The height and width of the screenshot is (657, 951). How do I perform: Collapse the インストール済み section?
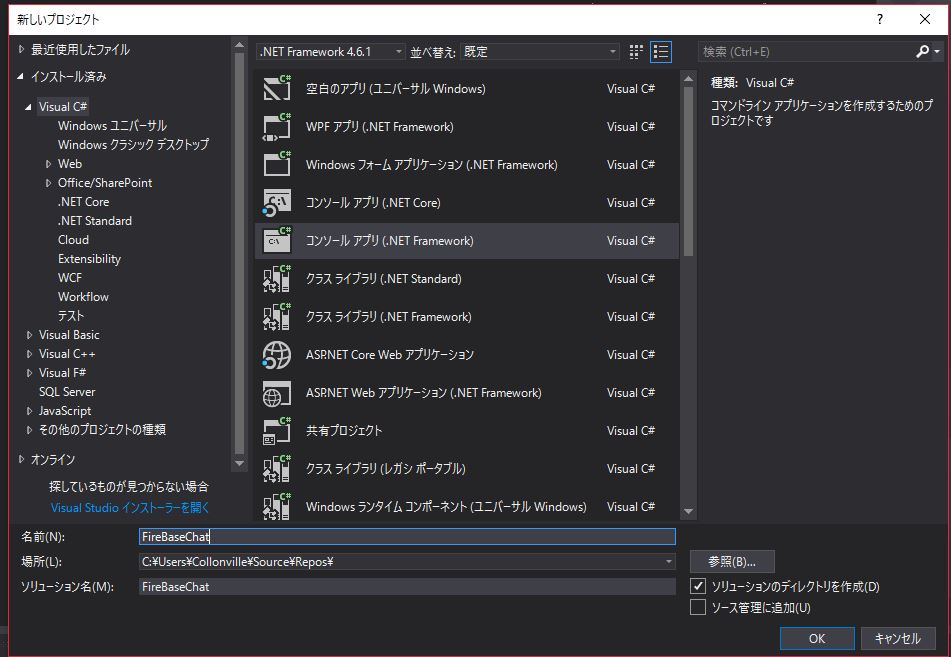pyautogui.click(x=21, y=76)
